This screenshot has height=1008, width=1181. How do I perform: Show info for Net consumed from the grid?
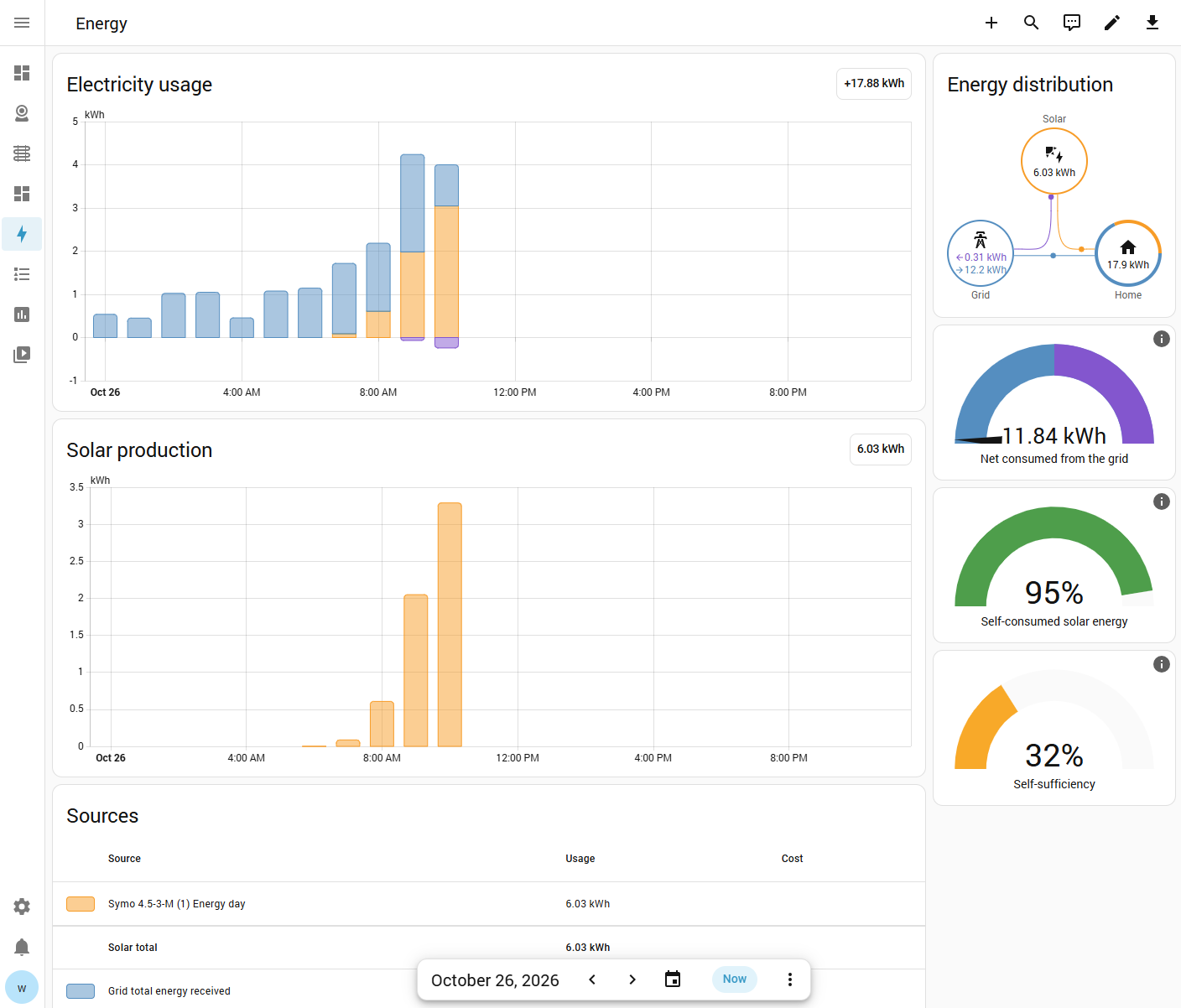click(1162, 339)
